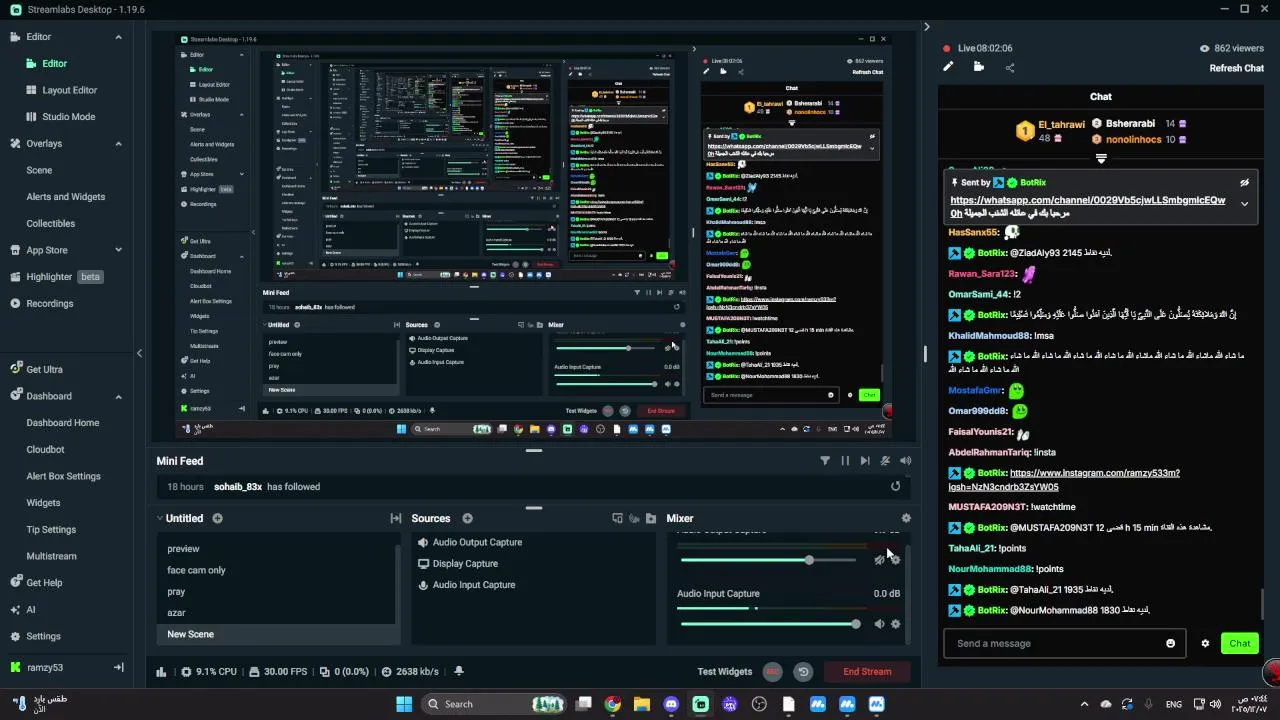
Task: Open Mixer advanced audio settings gear
Action: [x=906, y=518]
